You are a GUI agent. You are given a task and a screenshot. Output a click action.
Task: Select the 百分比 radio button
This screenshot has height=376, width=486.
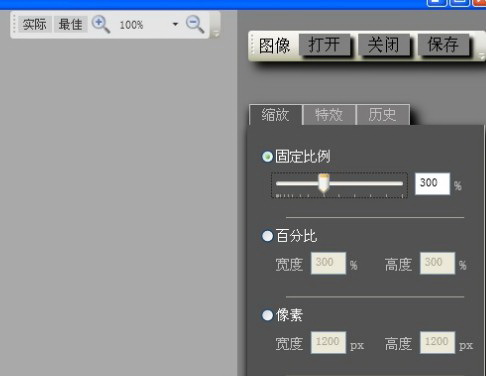pos(267,236)
